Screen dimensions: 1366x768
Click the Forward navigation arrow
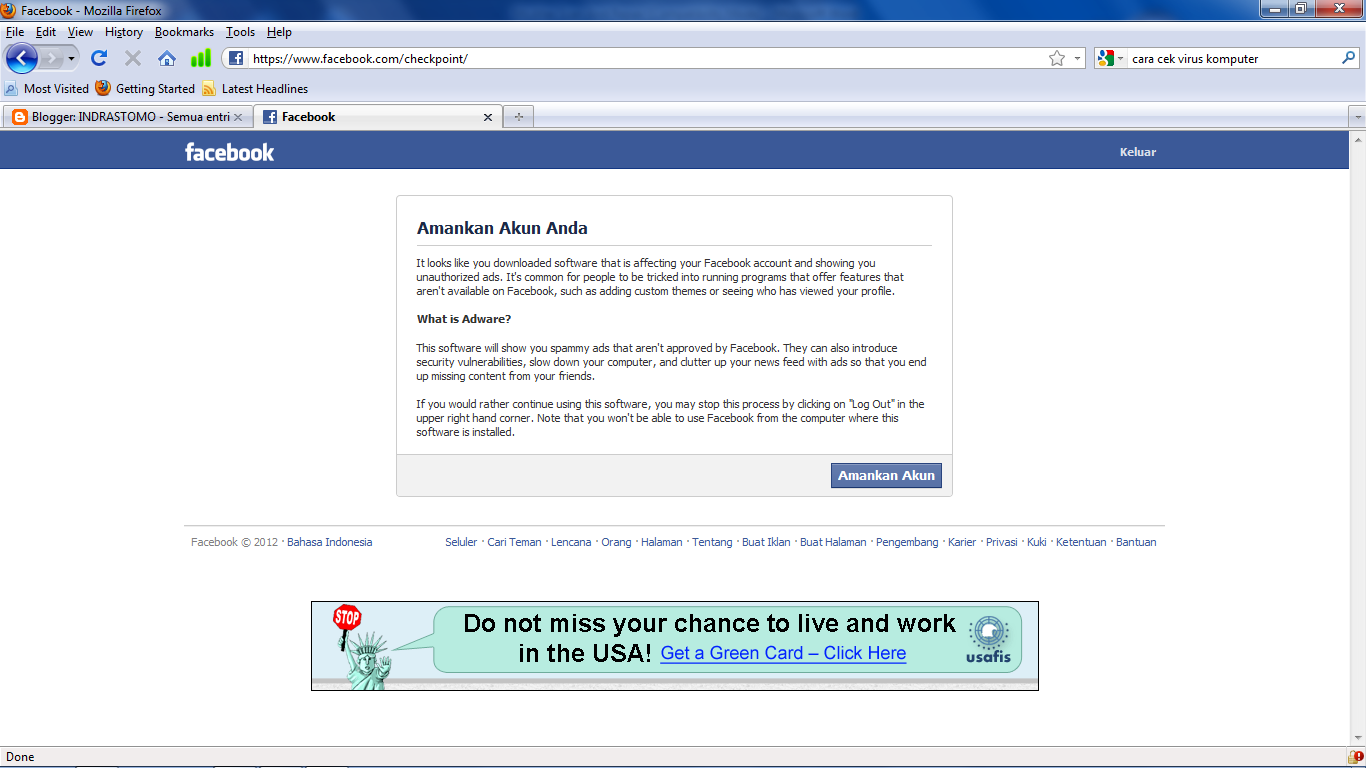tap(52, 58)
